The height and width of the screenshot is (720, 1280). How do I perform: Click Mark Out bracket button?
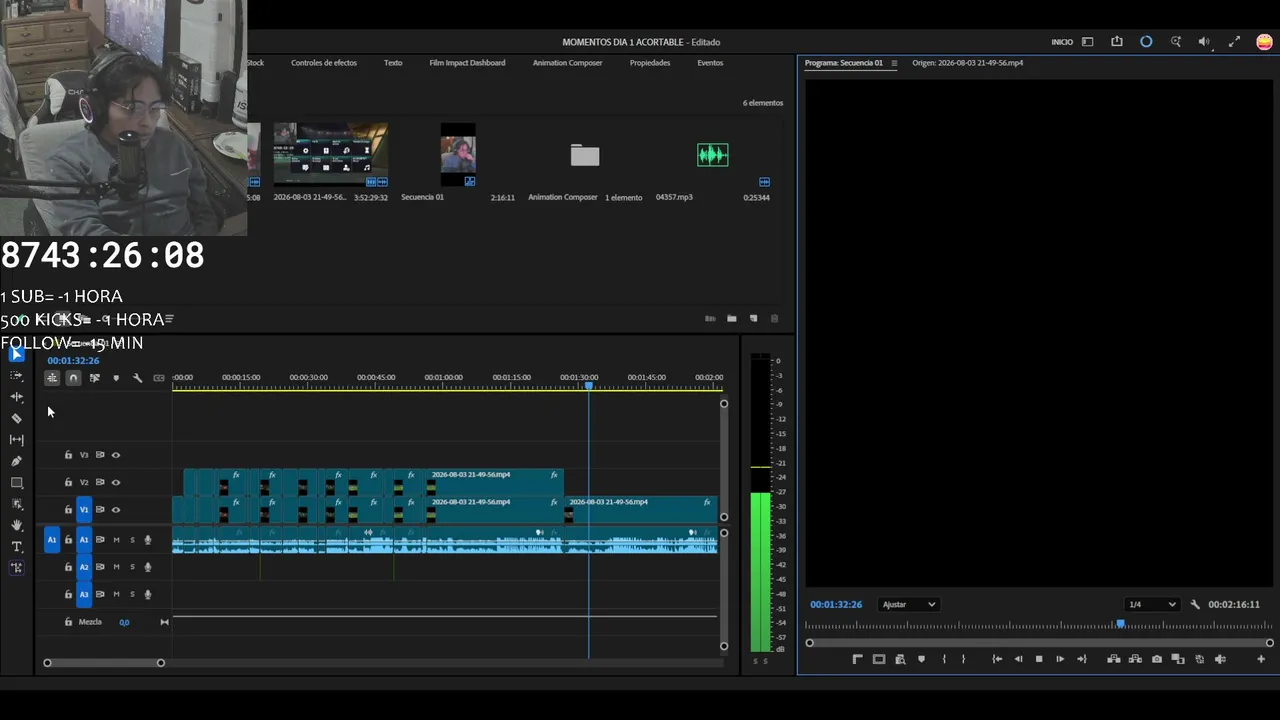(964, 659)
